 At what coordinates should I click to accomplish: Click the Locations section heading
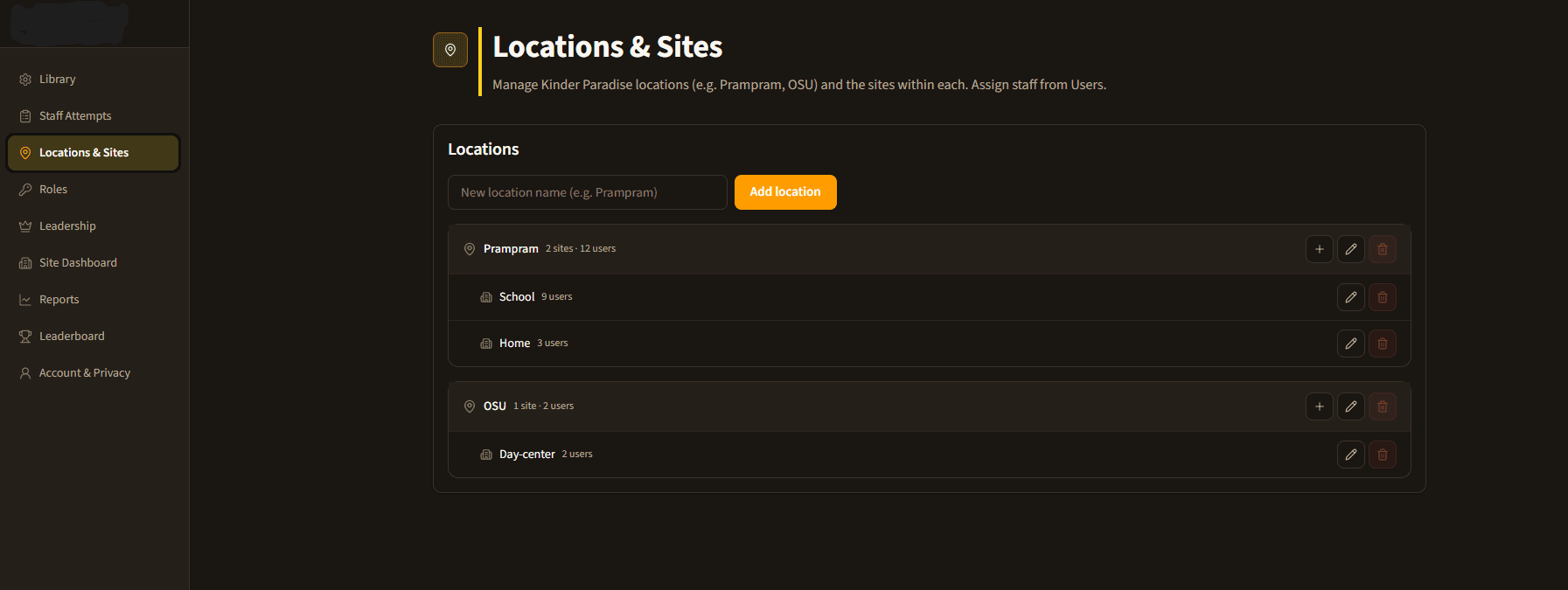[x=484, y=149]
